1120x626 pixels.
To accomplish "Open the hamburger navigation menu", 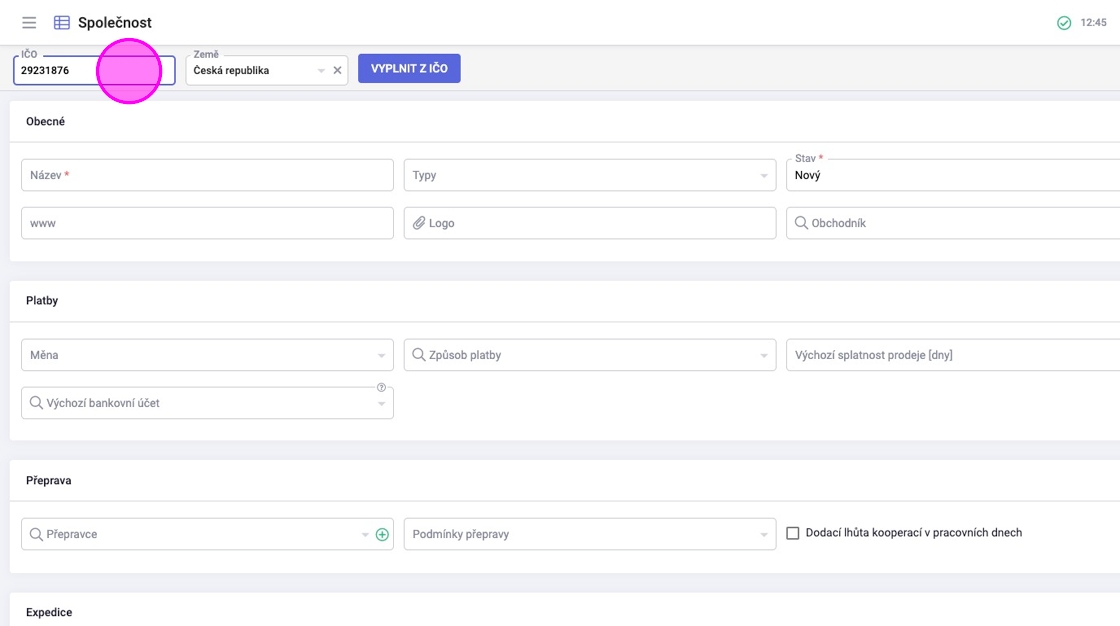I will point(29,23).
